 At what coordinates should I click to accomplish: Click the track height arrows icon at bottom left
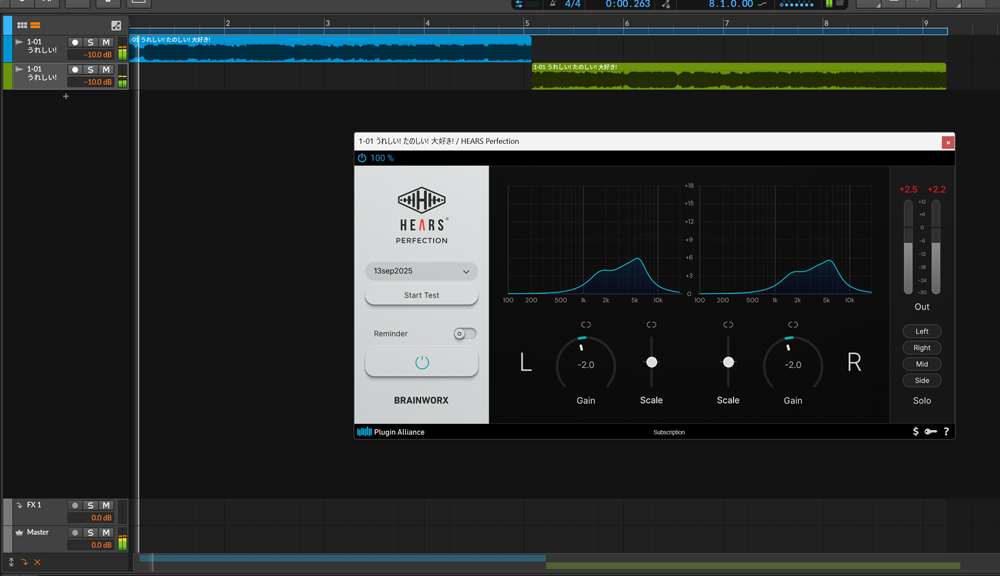pyautogui.click(x=11, y=562)
